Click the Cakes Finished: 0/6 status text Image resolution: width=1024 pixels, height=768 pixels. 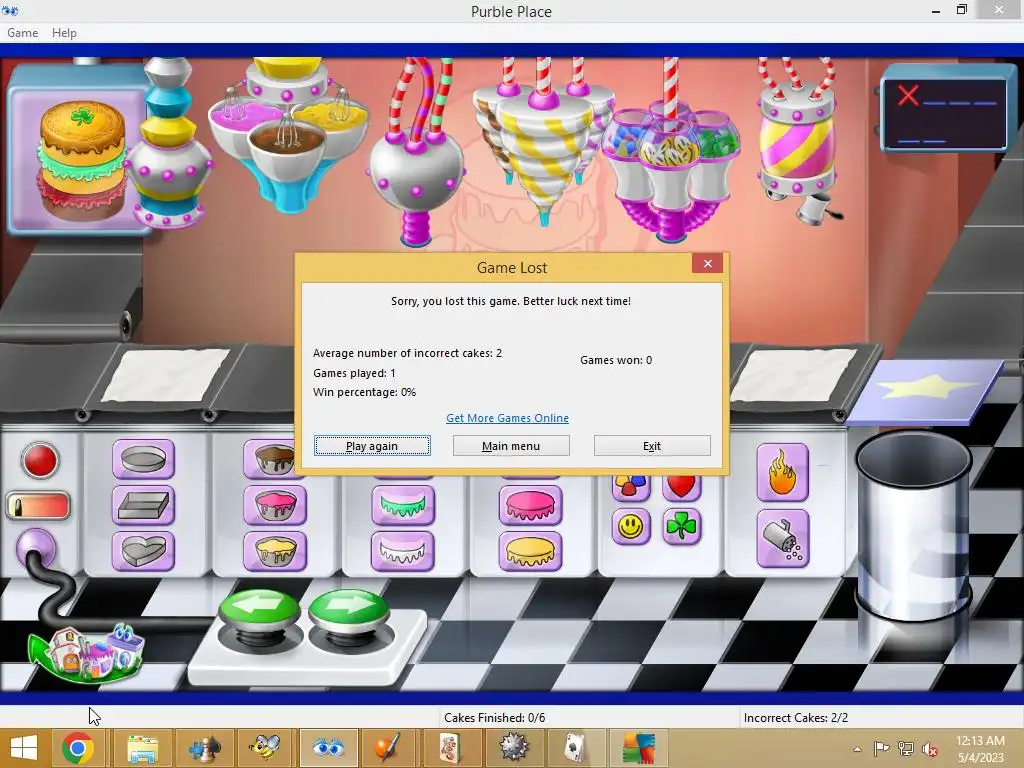pyautogui.click(x=494, y=718)
